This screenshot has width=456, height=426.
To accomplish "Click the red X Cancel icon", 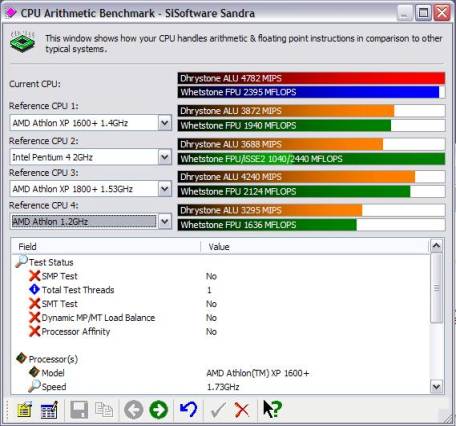I will tap(242, 410).
